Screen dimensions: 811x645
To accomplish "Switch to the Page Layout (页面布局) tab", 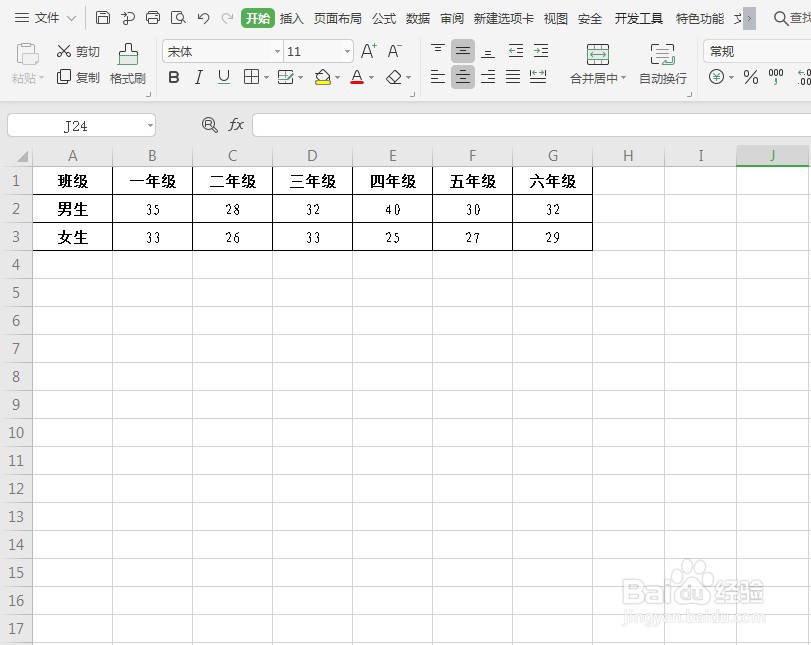I will point(338,19).
